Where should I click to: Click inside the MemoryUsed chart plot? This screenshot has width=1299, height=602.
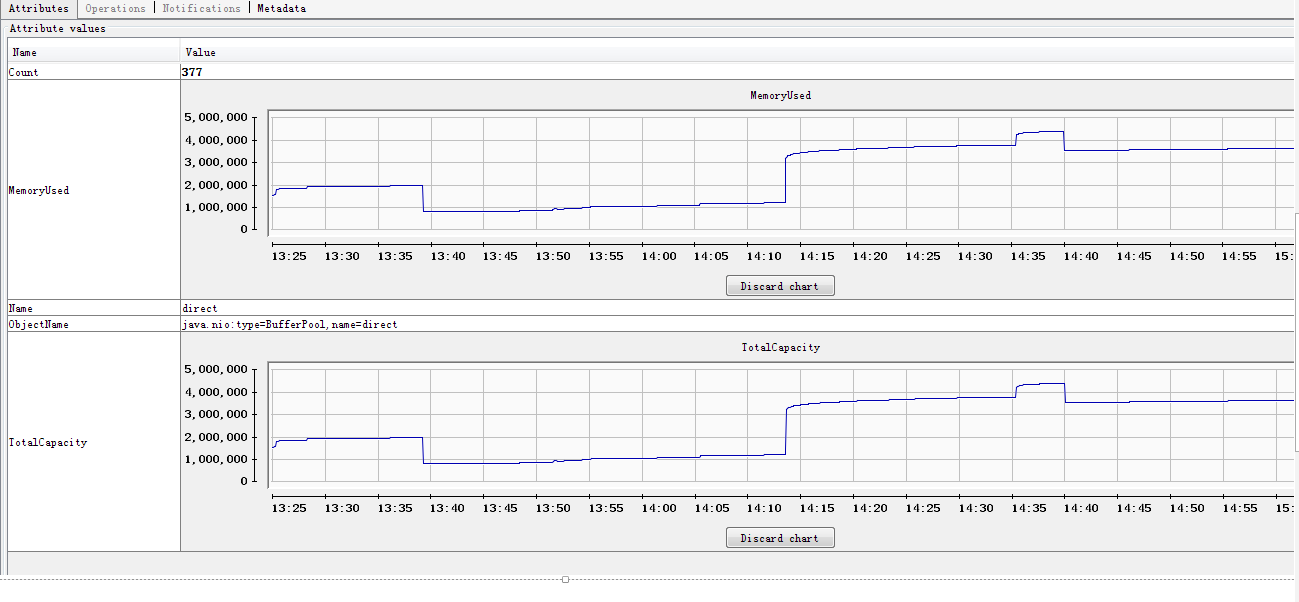pyautogui.click(x=781, y=173)
